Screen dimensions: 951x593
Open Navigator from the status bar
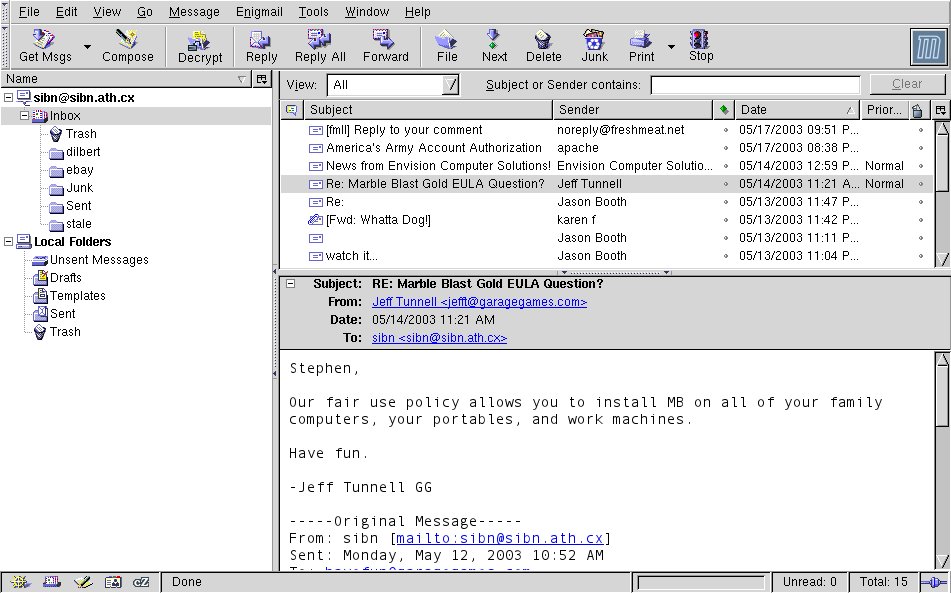coord(19,582)
